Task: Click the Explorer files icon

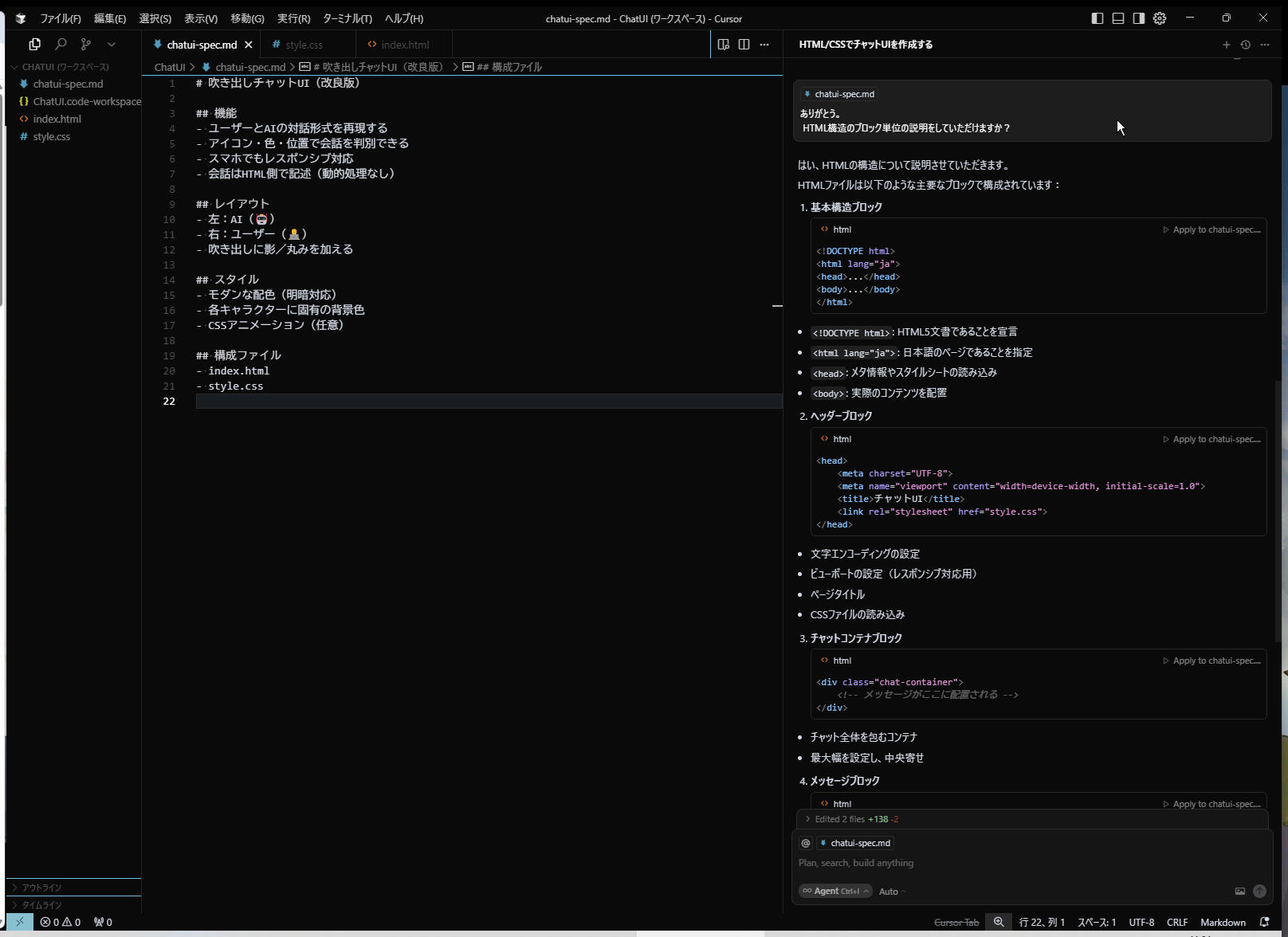Action: coord(35,45)
